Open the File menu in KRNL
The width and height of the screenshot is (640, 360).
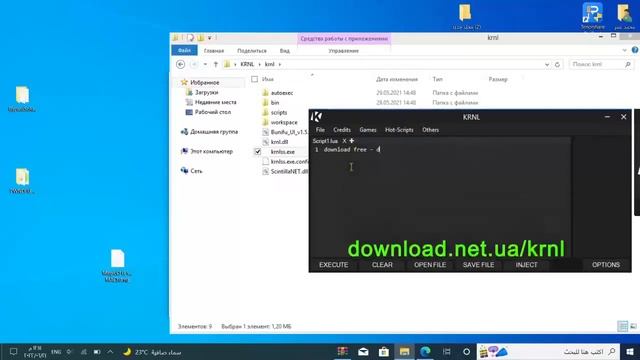point(320,130)
